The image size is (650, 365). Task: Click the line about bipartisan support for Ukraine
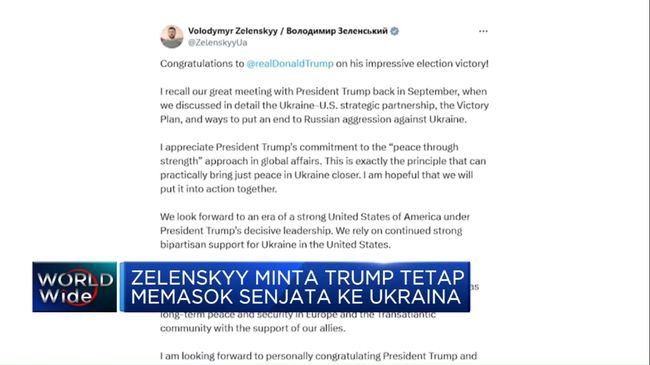pyautogui.click(x=275, y=245)
